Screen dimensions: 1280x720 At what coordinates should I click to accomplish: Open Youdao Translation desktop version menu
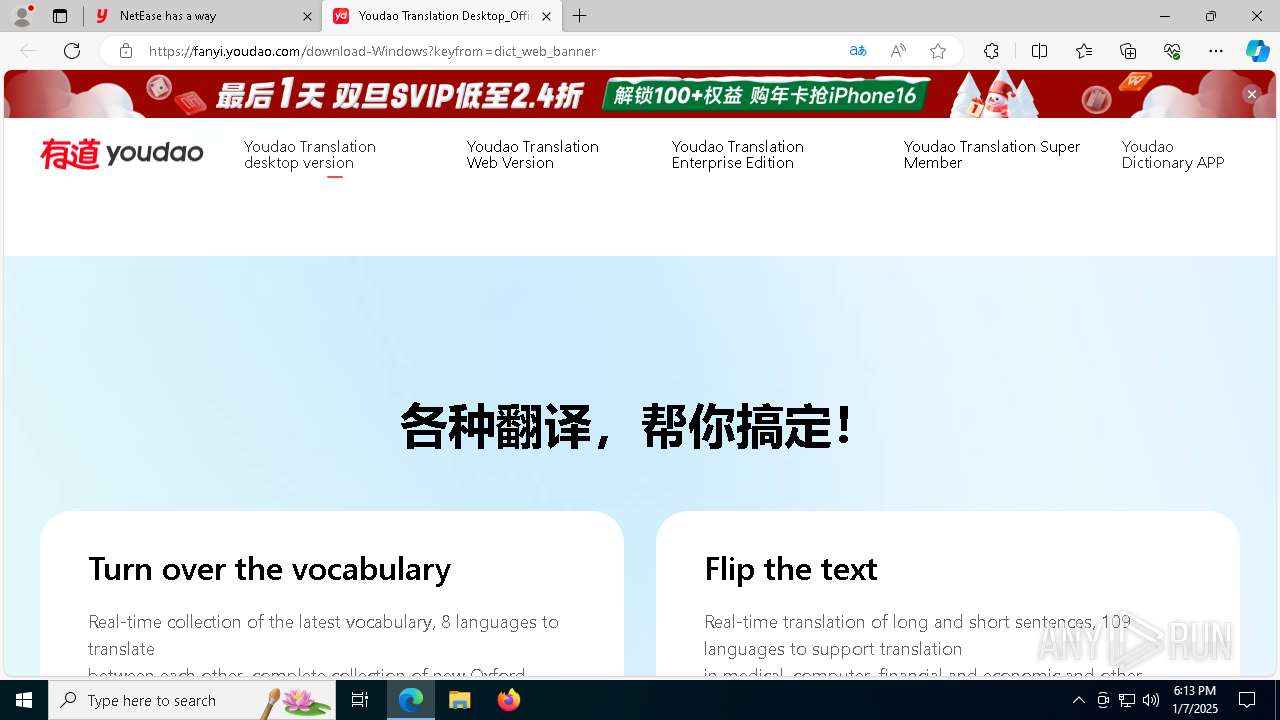310,155
